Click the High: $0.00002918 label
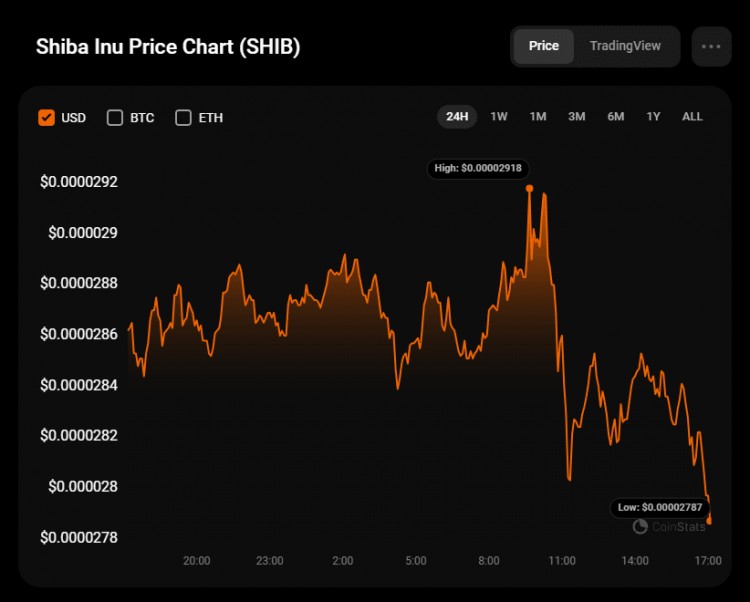The height and width of the screenshot is (602, 750). (x=478, y=168)
